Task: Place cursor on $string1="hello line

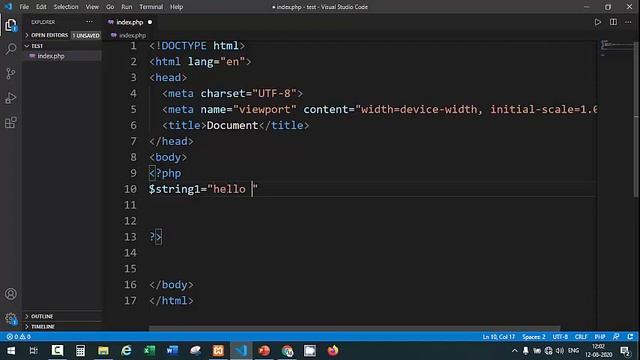Action: [203, 189]
